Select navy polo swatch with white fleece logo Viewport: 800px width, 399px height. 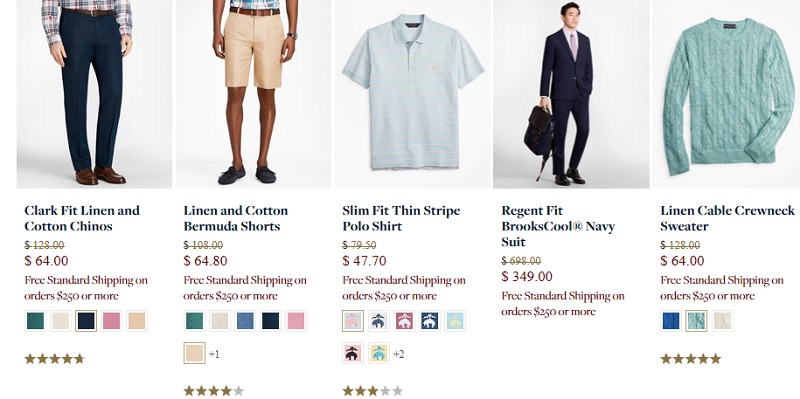[430, 321]
